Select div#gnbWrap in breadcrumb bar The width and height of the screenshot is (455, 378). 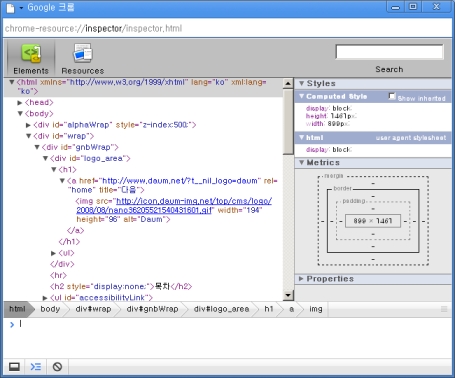click(152, 309)
